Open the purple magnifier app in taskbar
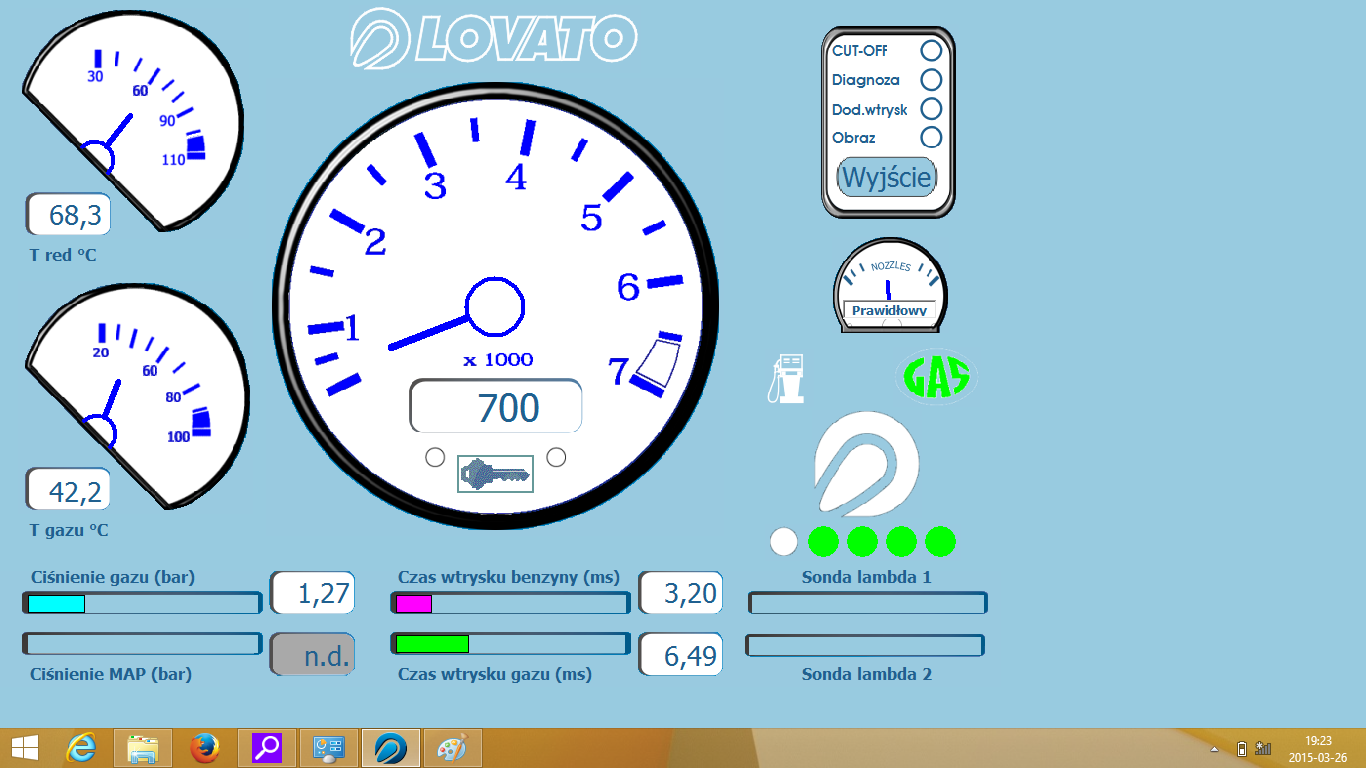 (x=267, y=748)
